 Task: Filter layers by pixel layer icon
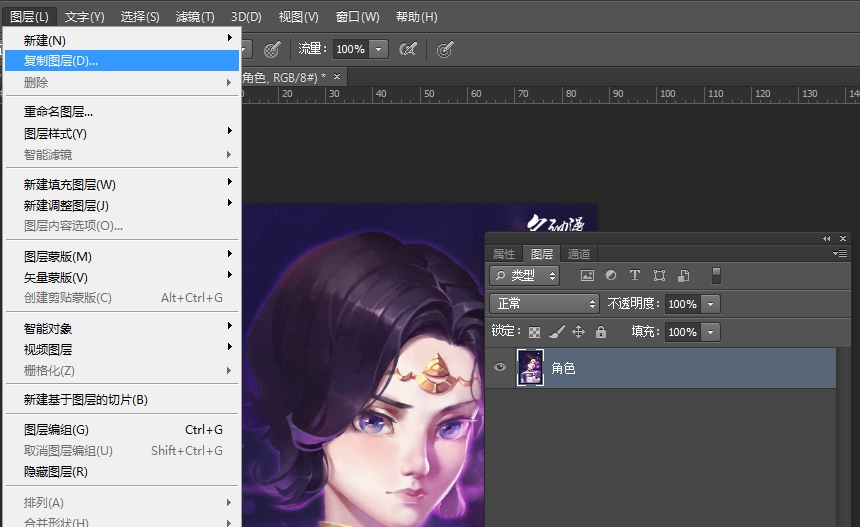tap(587, 276)
